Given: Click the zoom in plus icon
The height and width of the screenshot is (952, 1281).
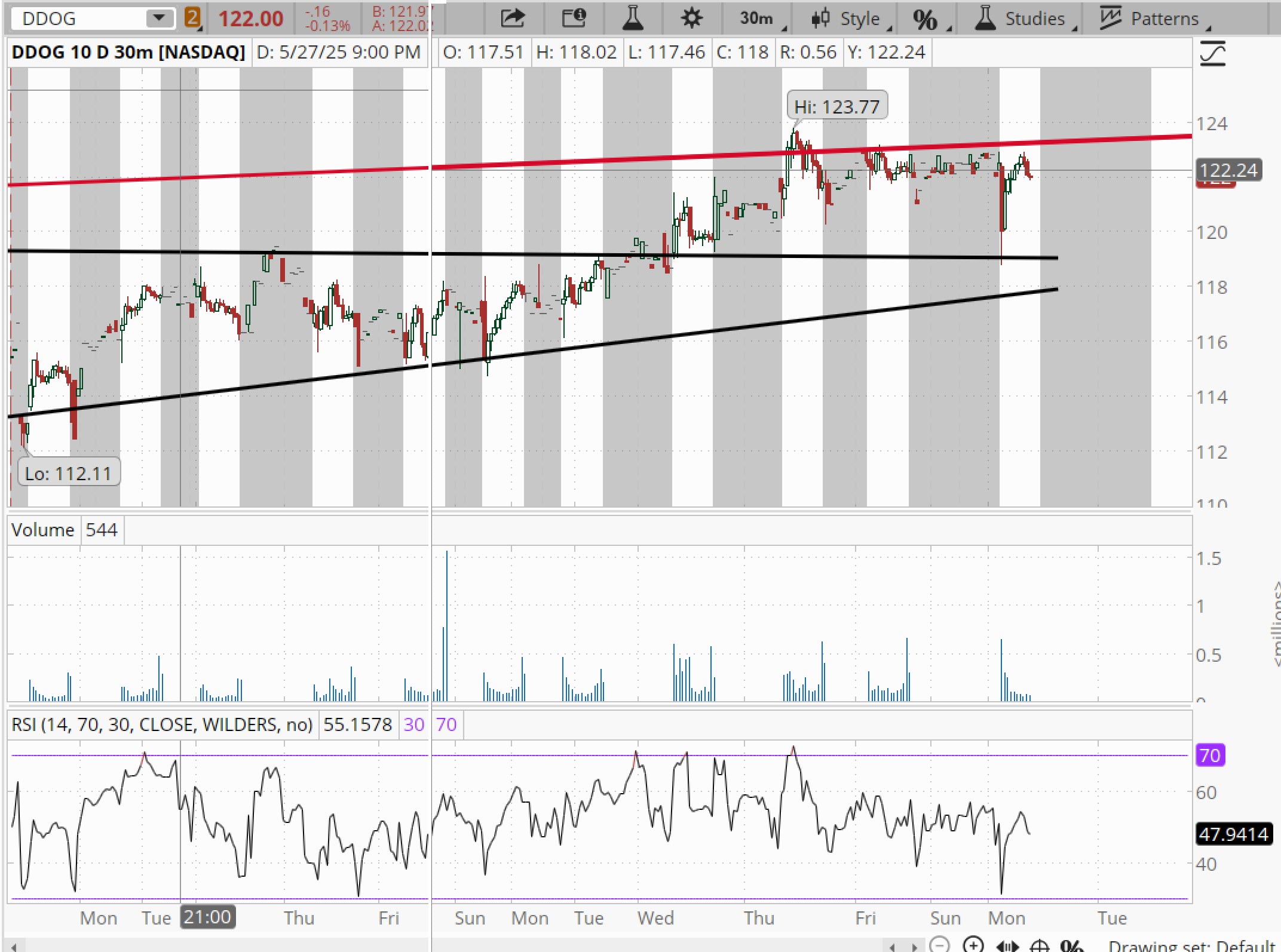Looking at the screenshot, I should point(973,945).
